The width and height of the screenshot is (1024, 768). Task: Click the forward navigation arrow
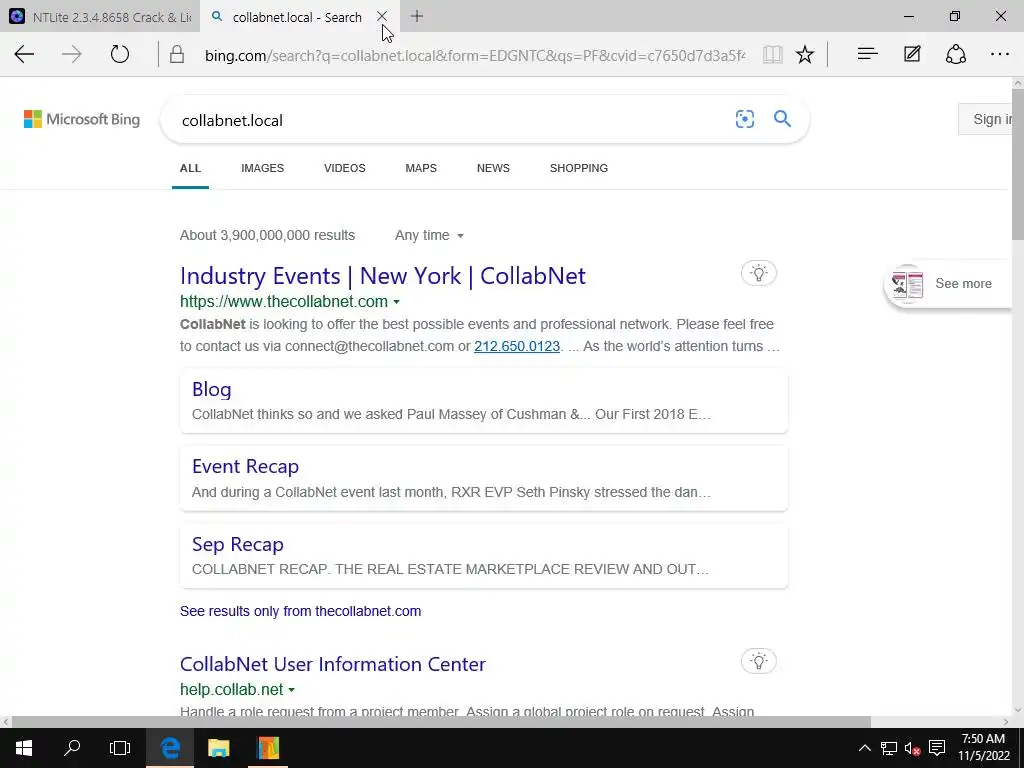coord(71,54)
